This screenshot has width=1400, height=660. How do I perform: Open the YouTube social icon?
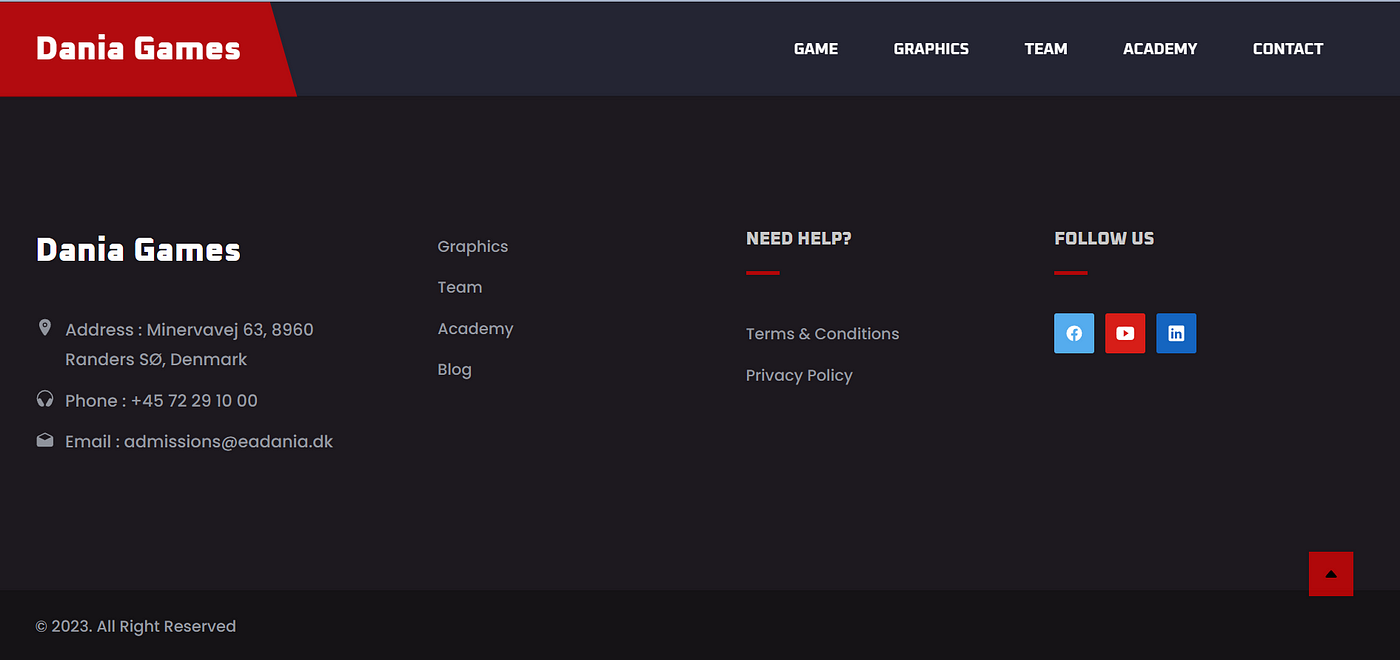pos(1125,333)
